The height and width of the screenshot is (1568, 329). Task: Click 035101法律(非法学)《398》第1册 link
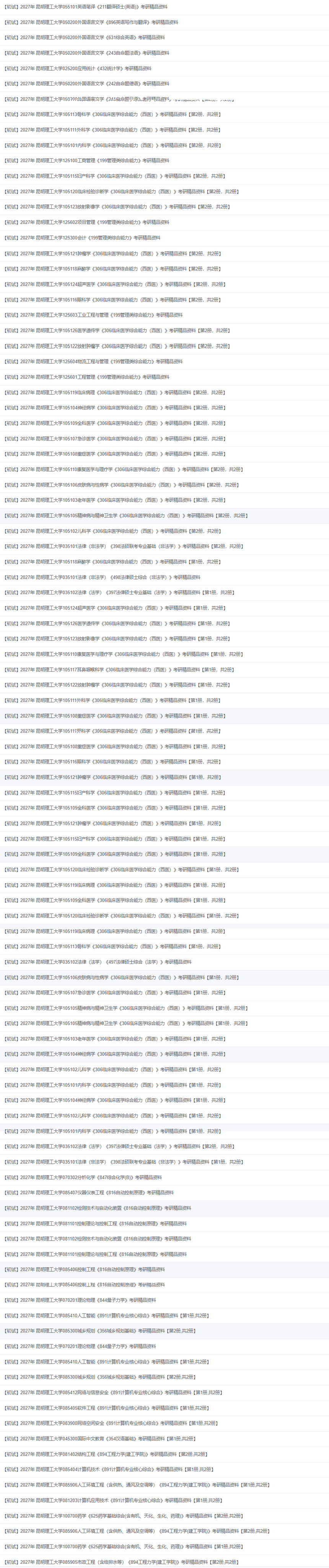[124, 1162]
